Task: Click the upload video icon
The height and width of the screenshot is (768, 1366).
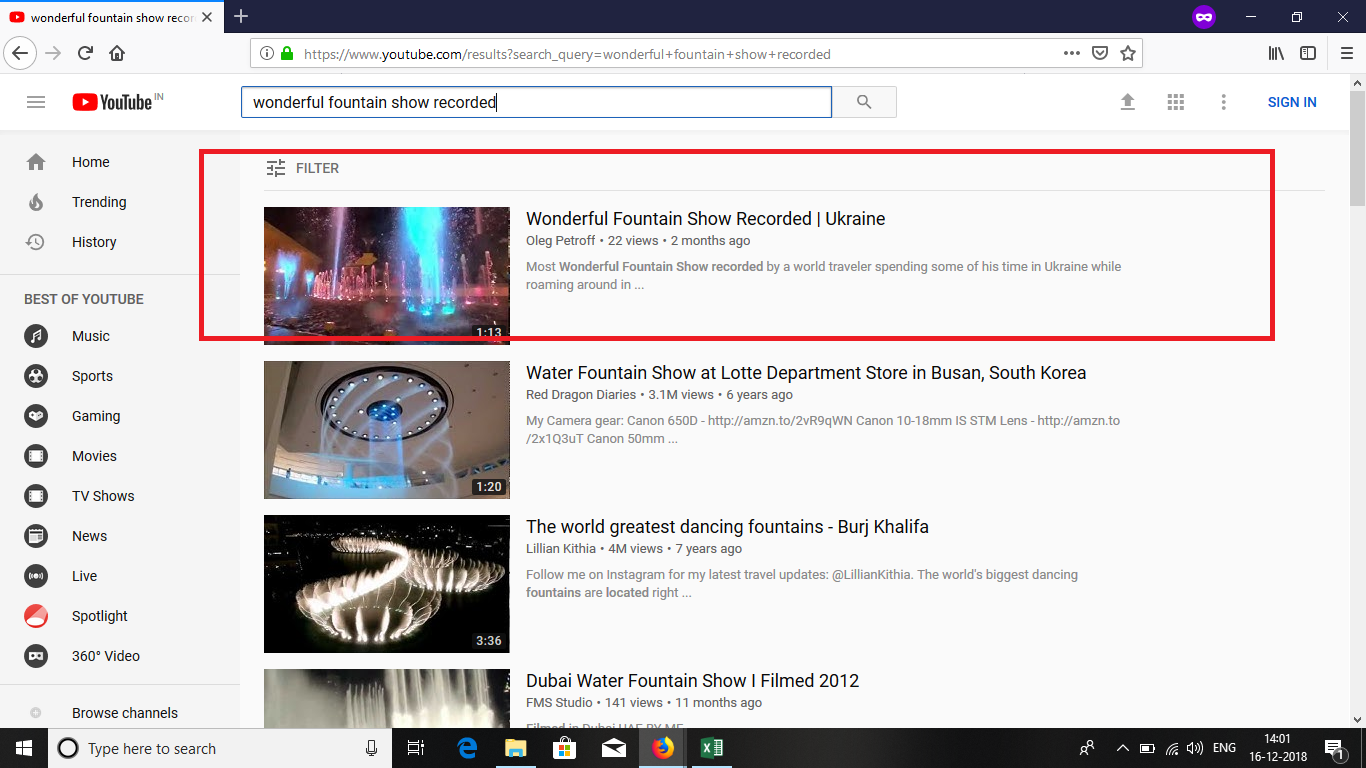Action: (x=1127, y=102)
